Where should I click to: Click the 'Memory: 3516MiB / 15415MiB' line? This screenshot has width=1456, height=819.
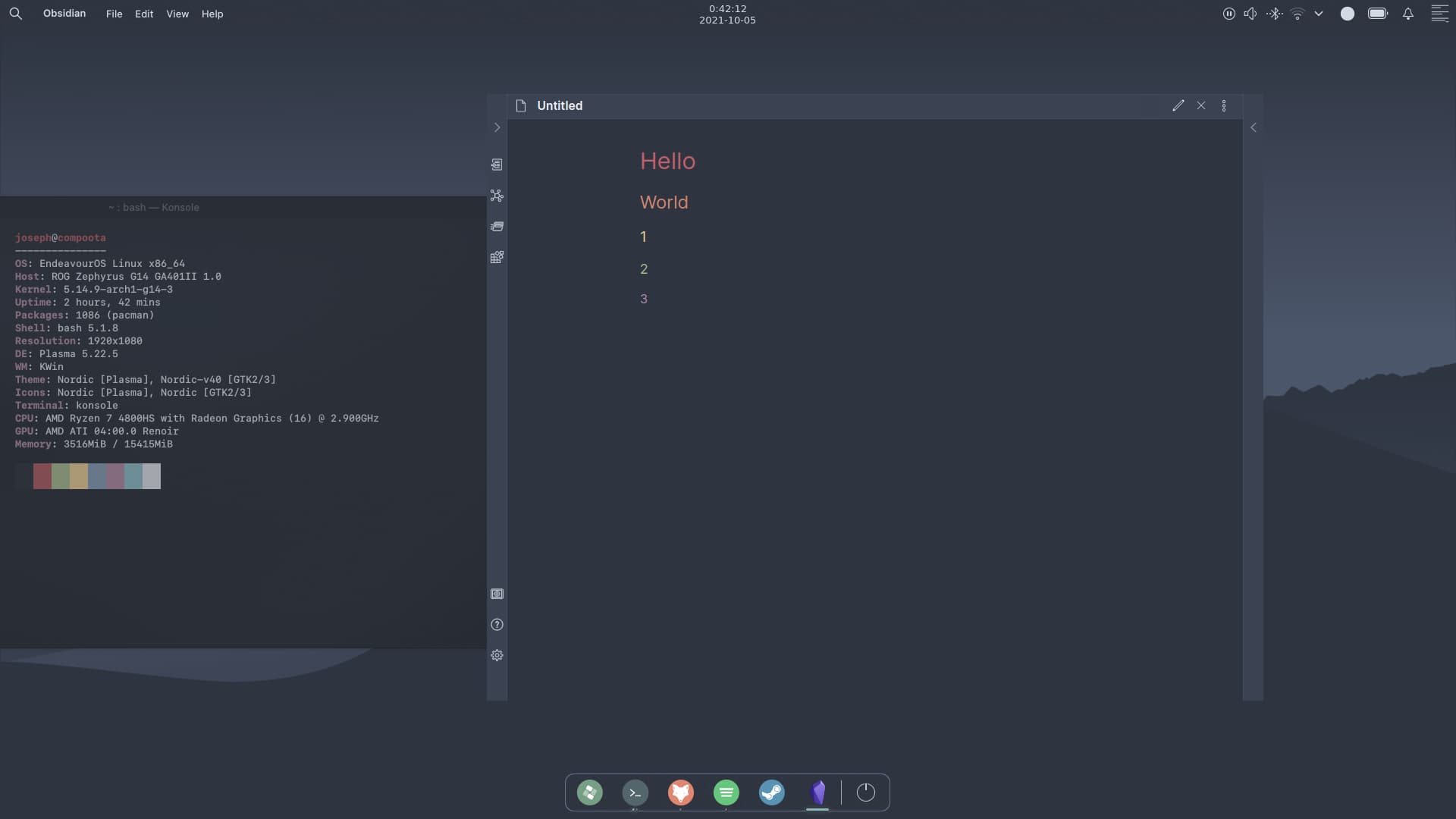coord(94,444)
